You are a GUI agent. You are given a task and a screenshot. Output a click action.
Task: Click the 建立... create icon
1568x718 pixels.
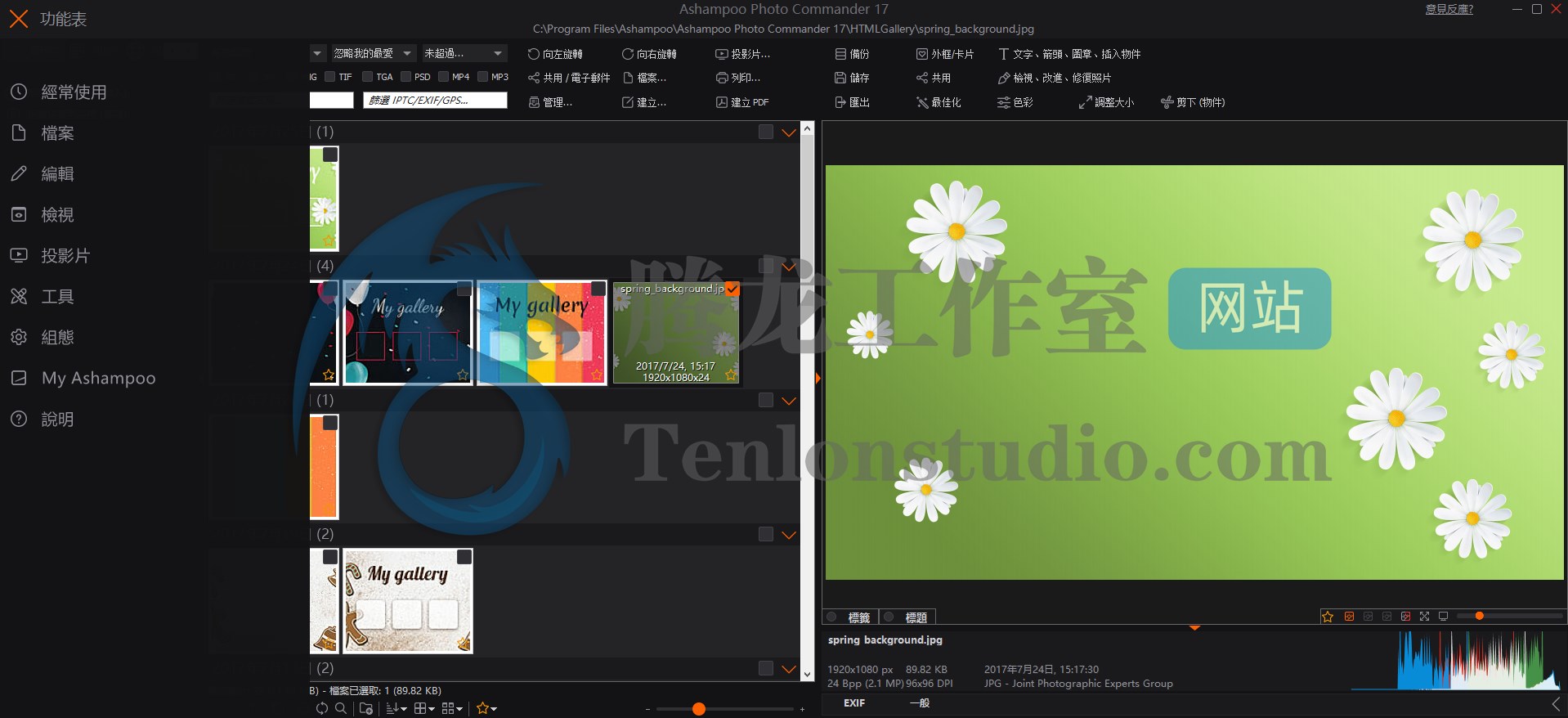pos(644,102)
